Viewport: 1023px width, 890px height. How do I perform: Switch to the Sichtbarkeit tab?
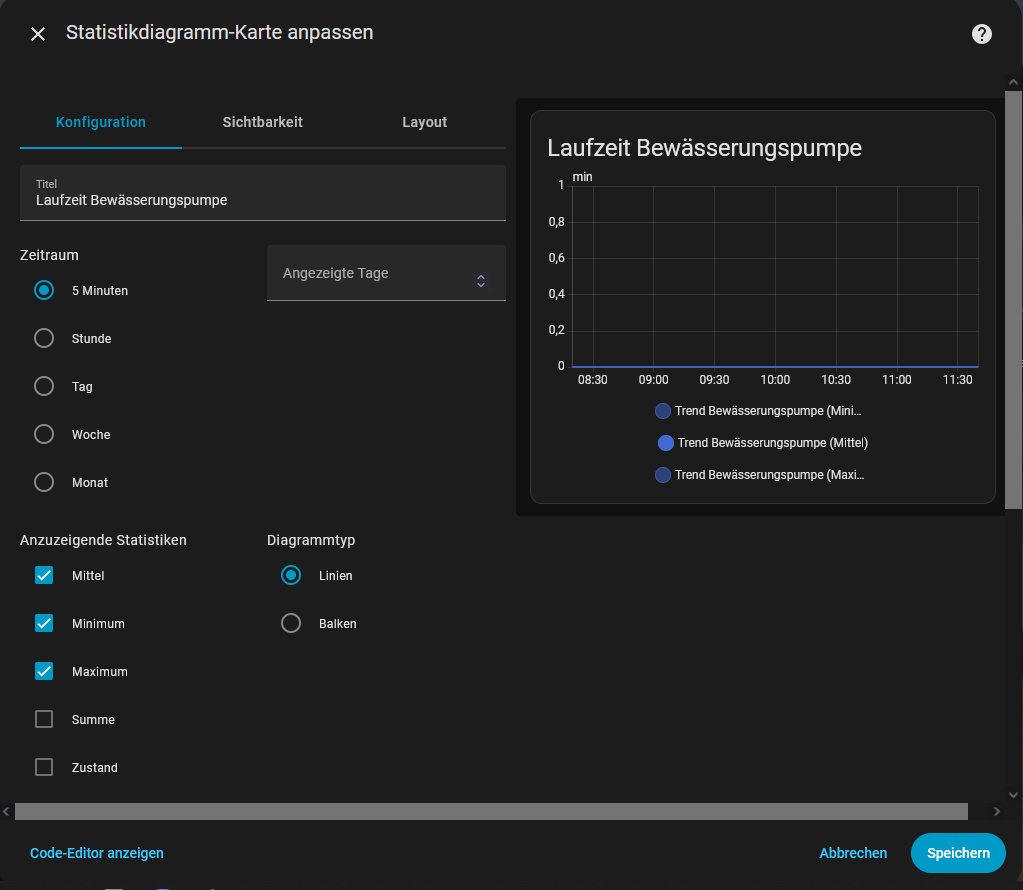pos(262,122)
